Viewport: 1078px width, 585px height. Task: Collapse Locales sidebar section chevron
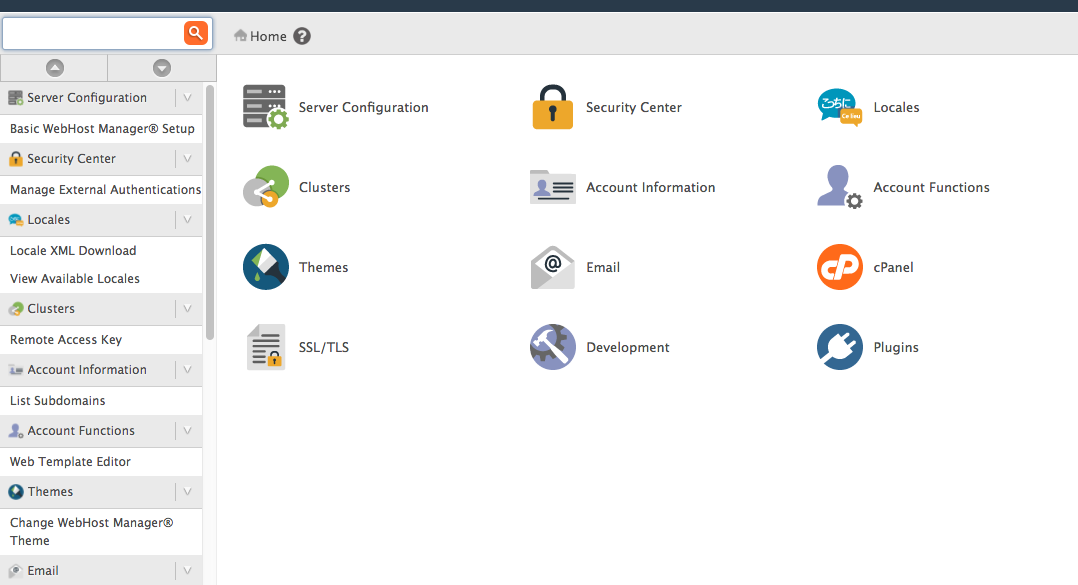pyautogui.click(x=188, y=220)
